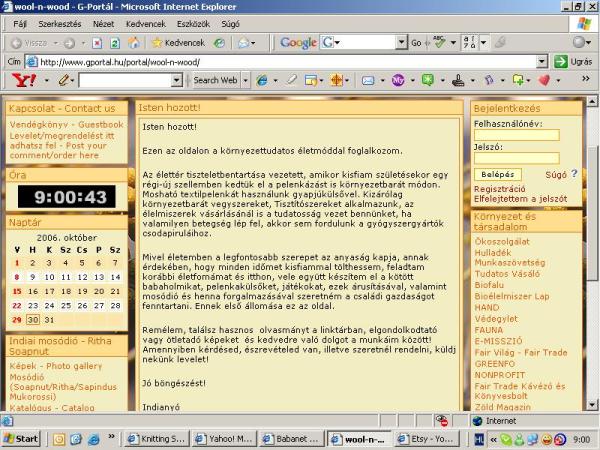This screenshot has width=600, height=450.
Task: Click the Ugrás go button
Action: (x=572, y=61)
